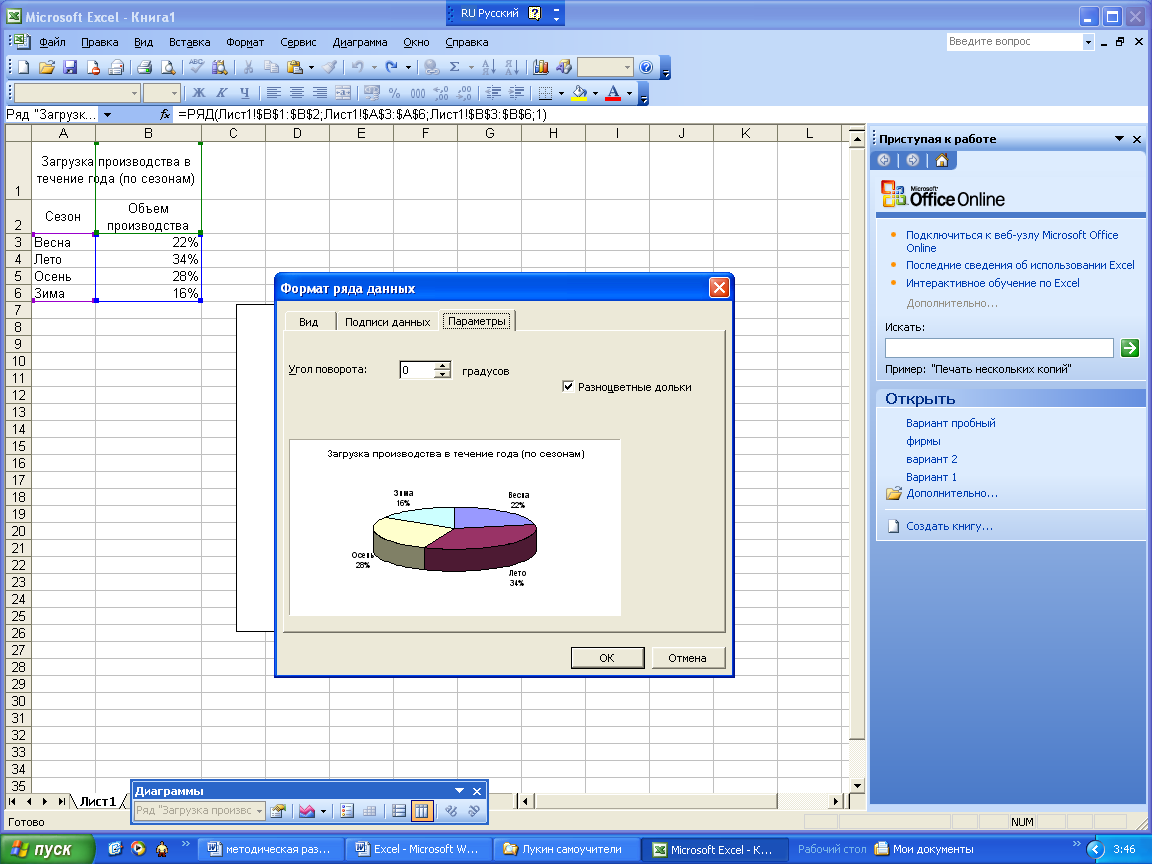Select the Параметры tab

[478, 321]
